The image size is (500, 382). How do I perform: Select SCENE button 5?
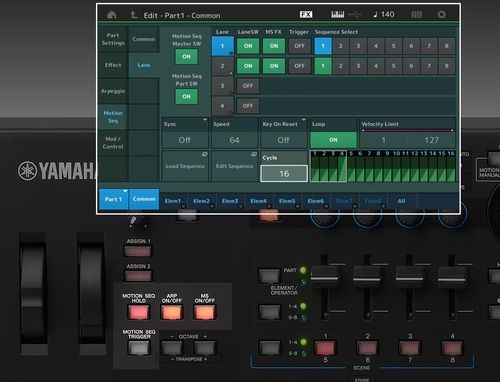click(325, 348)
